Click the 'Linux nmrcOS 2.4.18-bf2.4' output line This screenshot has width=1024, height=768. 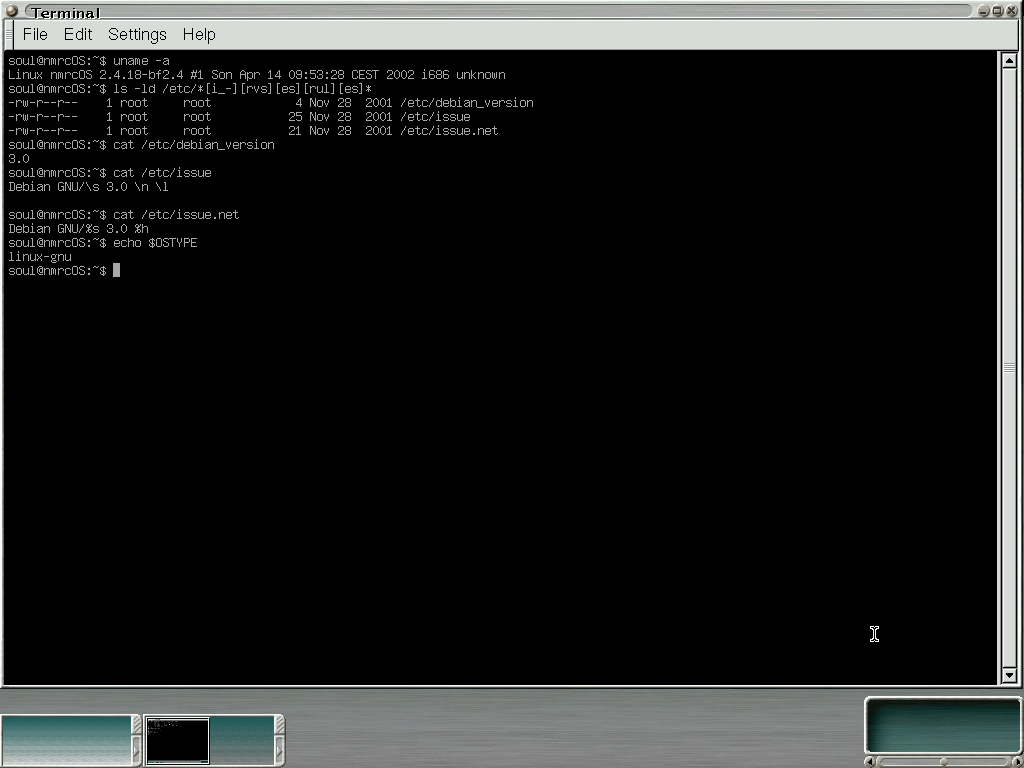point(257,74)
